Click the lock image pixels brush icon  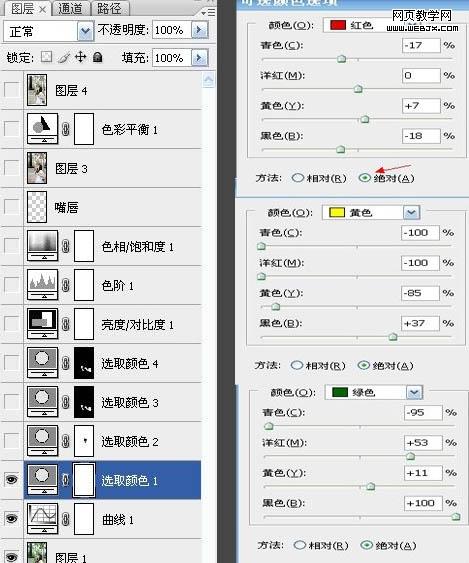pos(64,57)
